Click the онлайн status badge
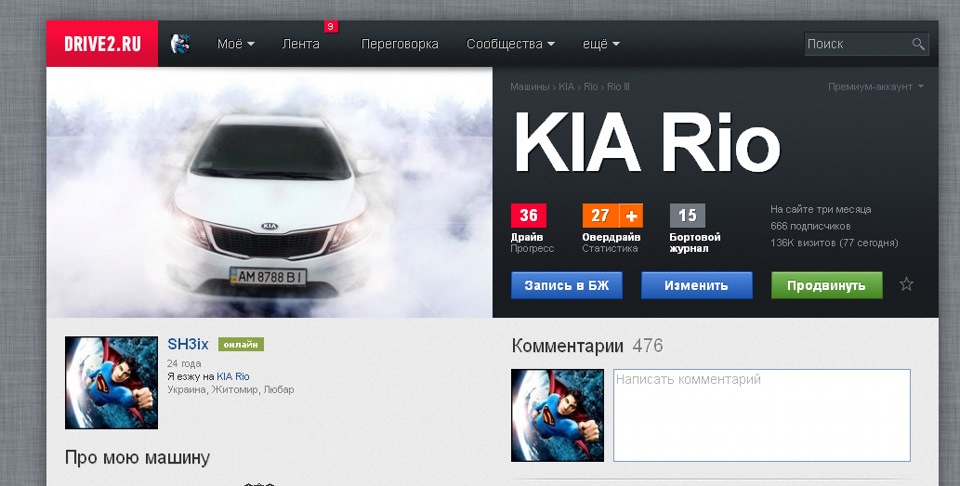 [x=241, y=345]
